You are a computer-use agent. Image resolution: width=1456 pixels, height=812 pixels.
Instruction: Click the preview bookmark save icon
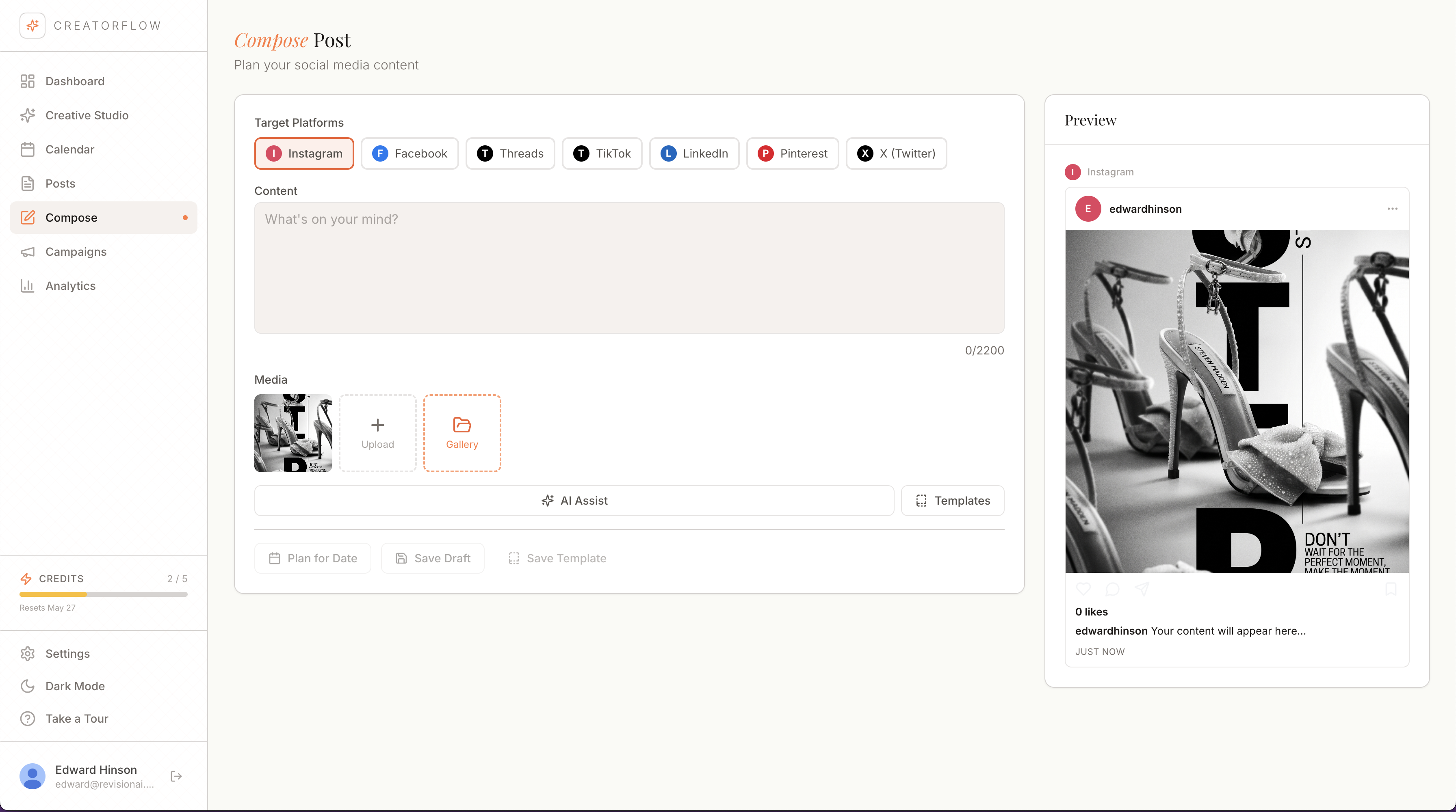pyautogui.click(x=1391, y=589)
